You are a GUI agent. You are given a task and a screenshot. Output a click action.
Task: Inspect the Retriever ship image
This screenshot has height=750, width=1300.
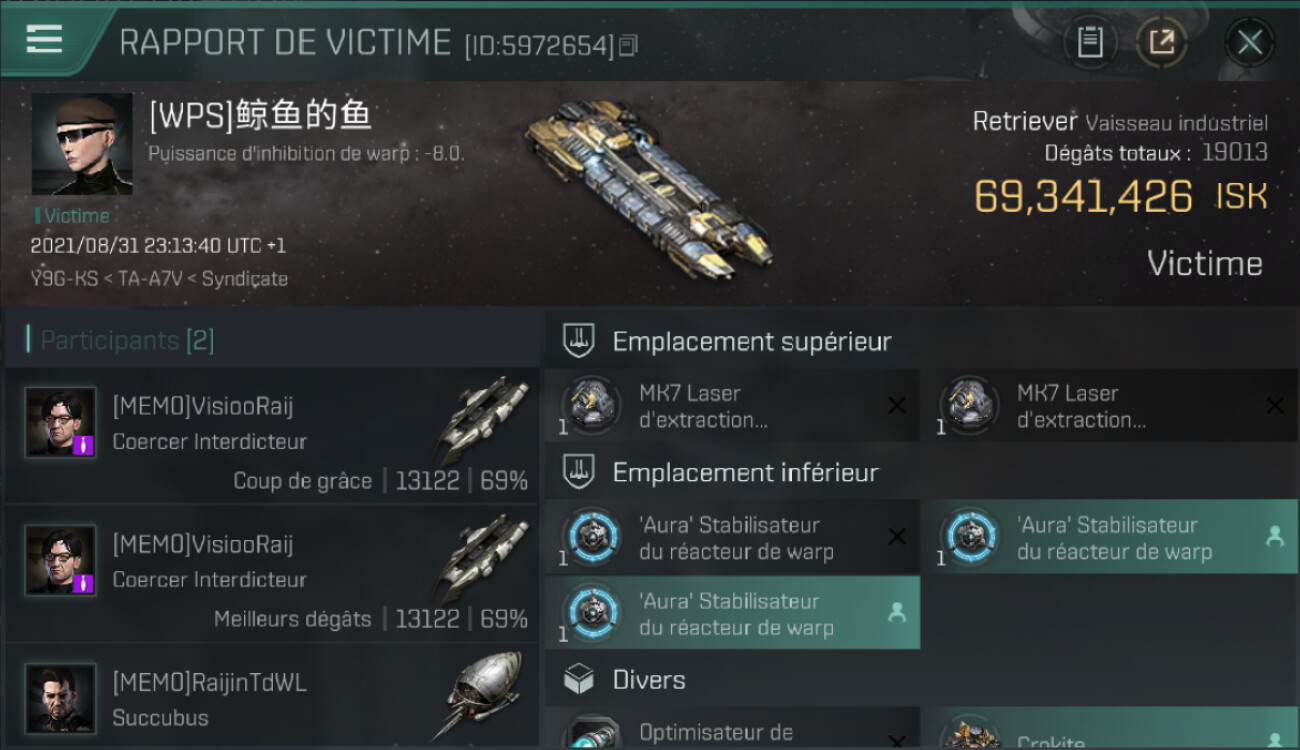click(x=650, y=192)
